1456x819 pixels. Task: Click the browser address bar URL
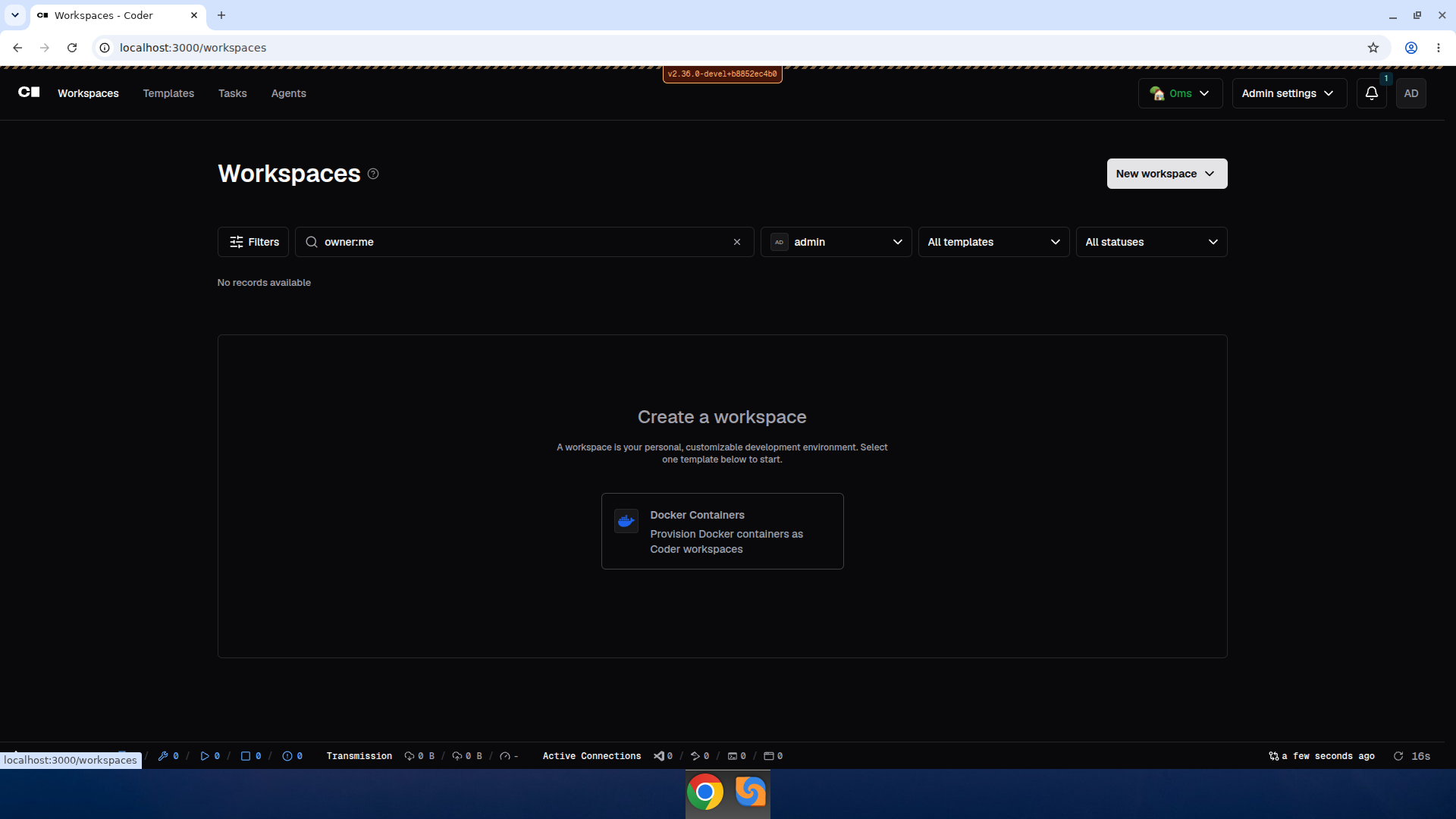coord(193,48)
